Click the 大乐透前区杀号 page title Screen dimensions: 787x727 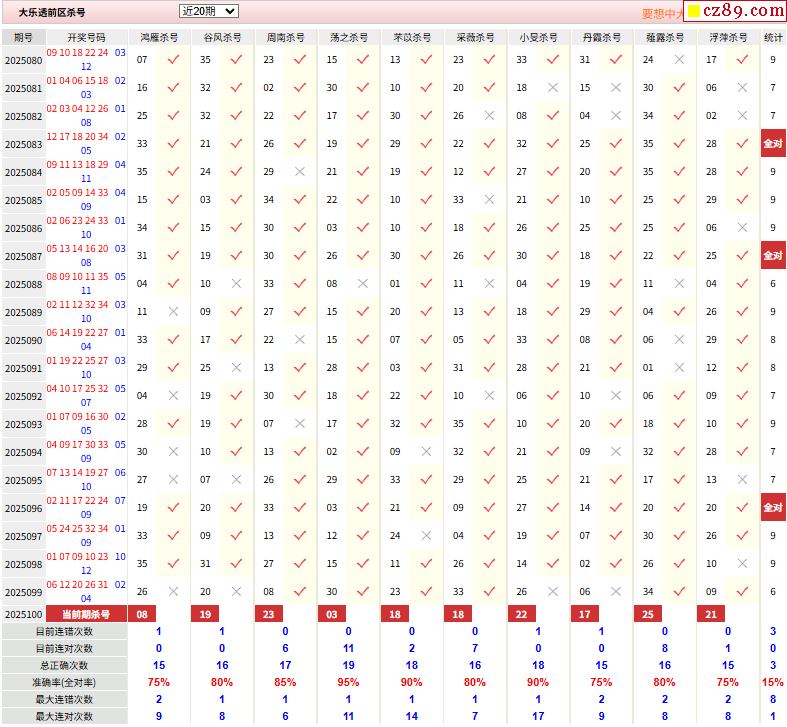pos(52,13)
